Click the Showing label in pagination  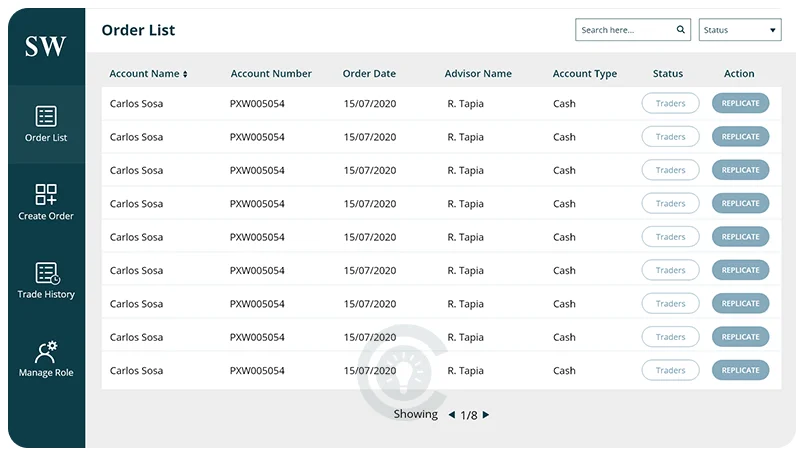pyautogui.click(x=415, y=414)
